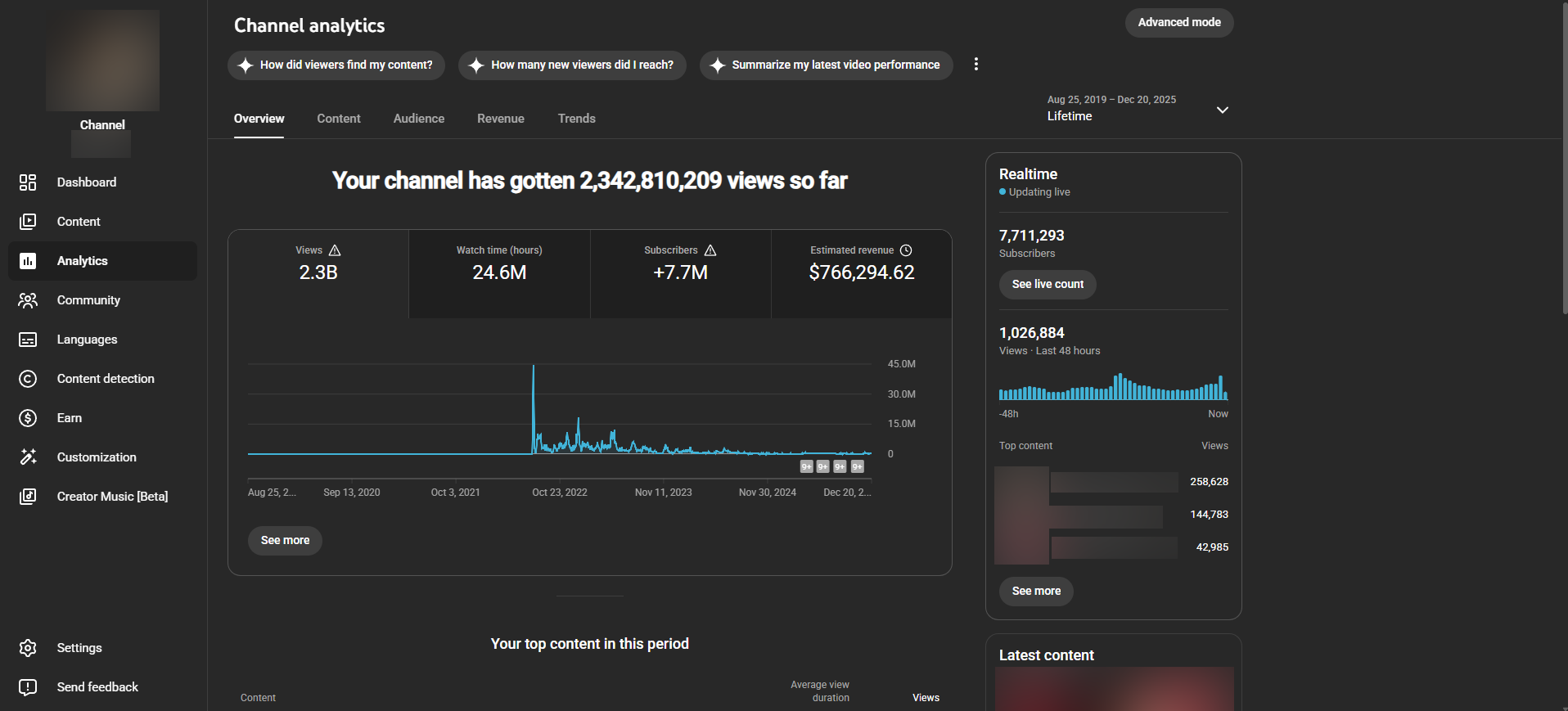Image resolution: width=1568 pixels, height=711 pixels.
Task: Open the Creator Music icon
Action: [28, 497]
